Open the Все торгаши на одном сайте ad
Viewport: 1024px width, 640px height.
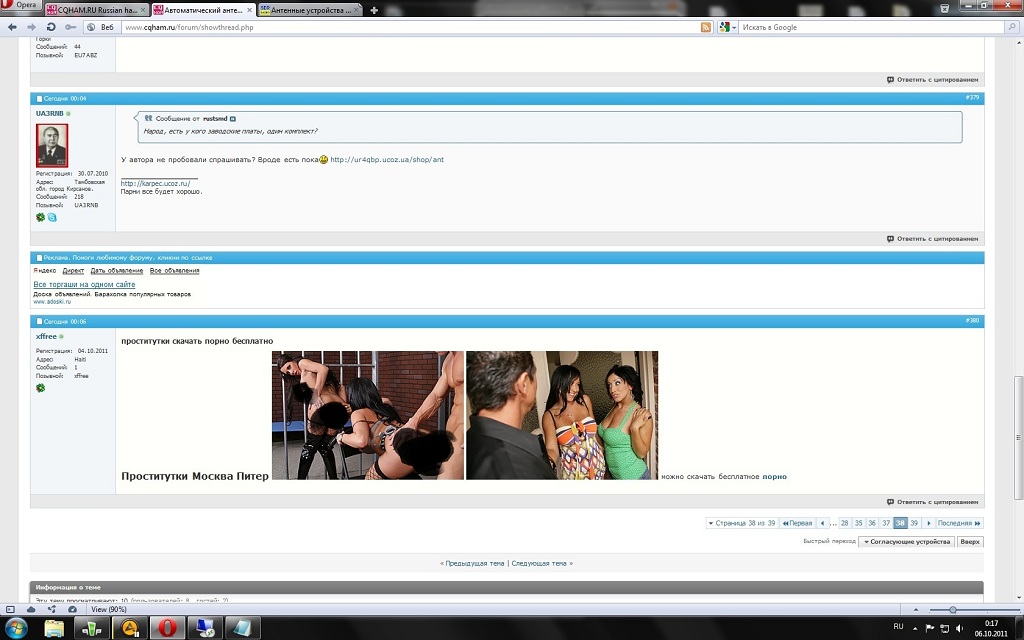(84, 285)
